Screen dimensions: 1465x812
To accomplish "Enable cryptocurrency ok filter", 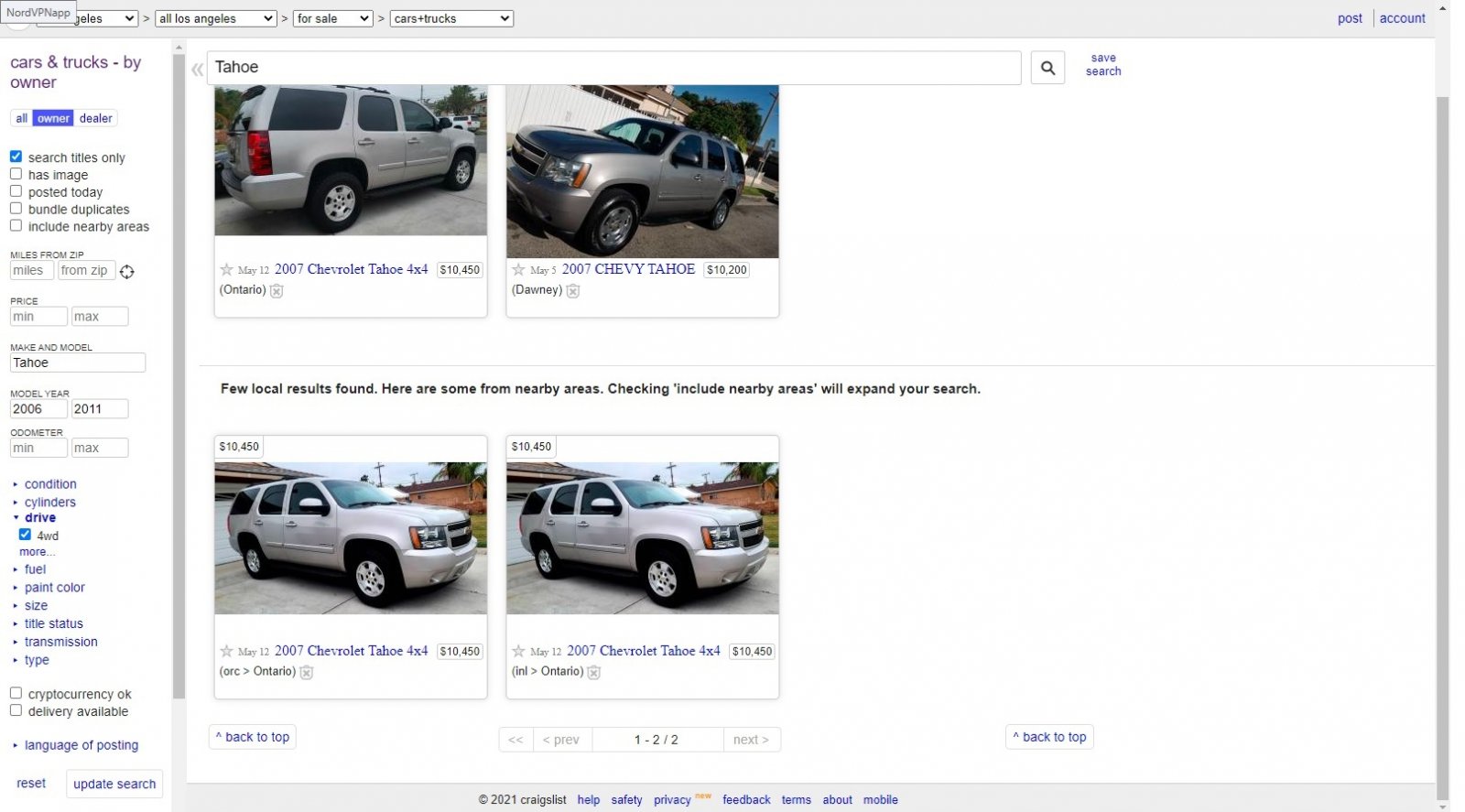I will pyautogui.click(x=16, y=693).
